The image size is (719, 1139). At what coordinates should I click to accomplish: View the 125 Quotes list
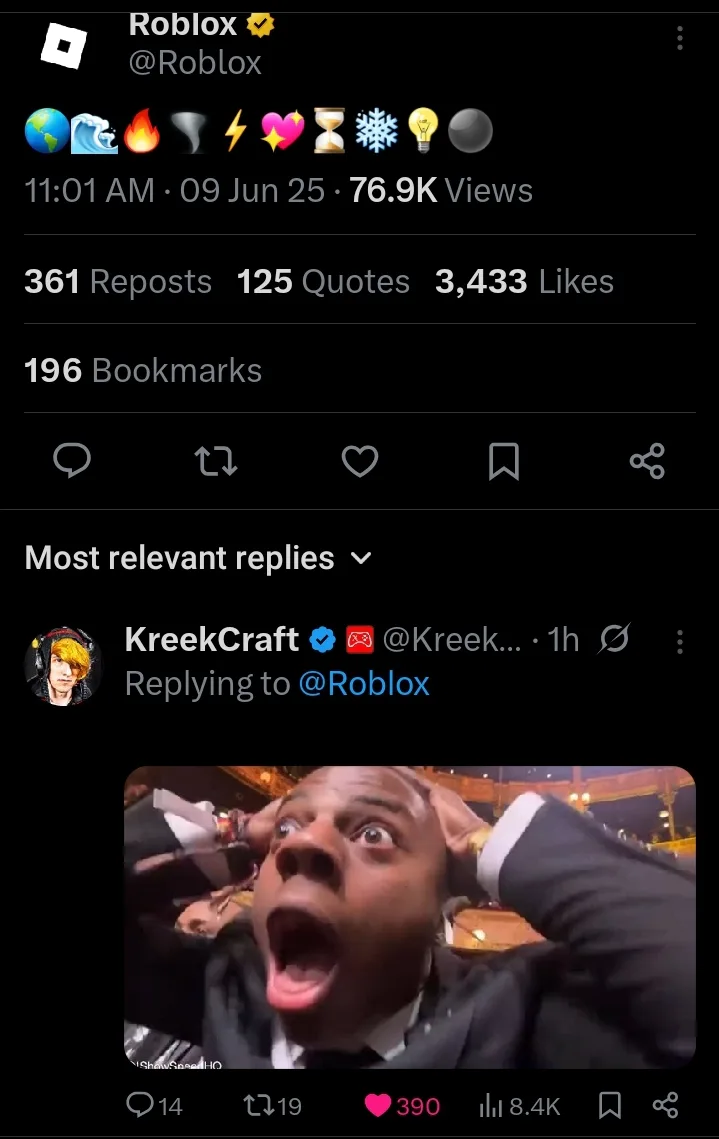click(x=323, y=282)
